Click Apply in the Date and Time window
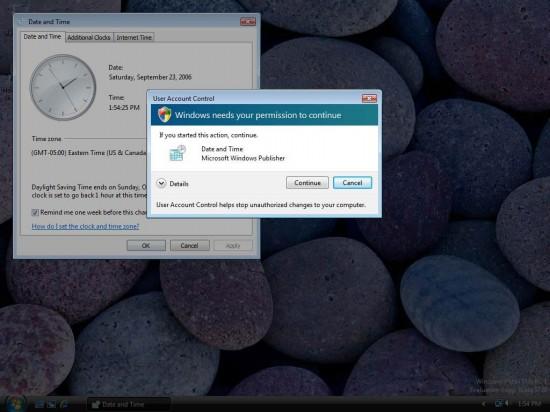The height and width of the screenshot is (412, 550). pos(233,245)
